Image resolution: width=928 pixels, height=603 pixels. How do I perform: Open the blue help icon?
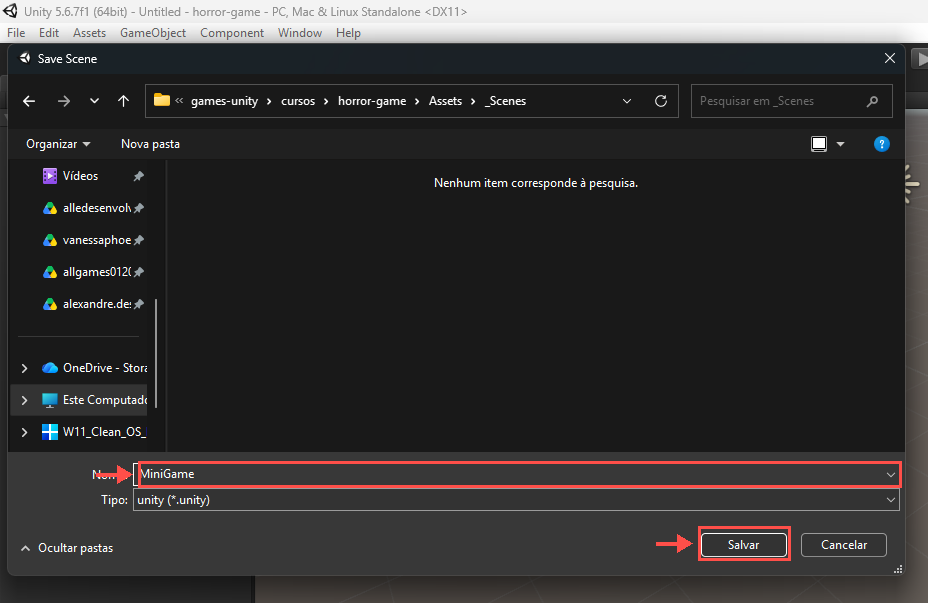coord(881,144)
